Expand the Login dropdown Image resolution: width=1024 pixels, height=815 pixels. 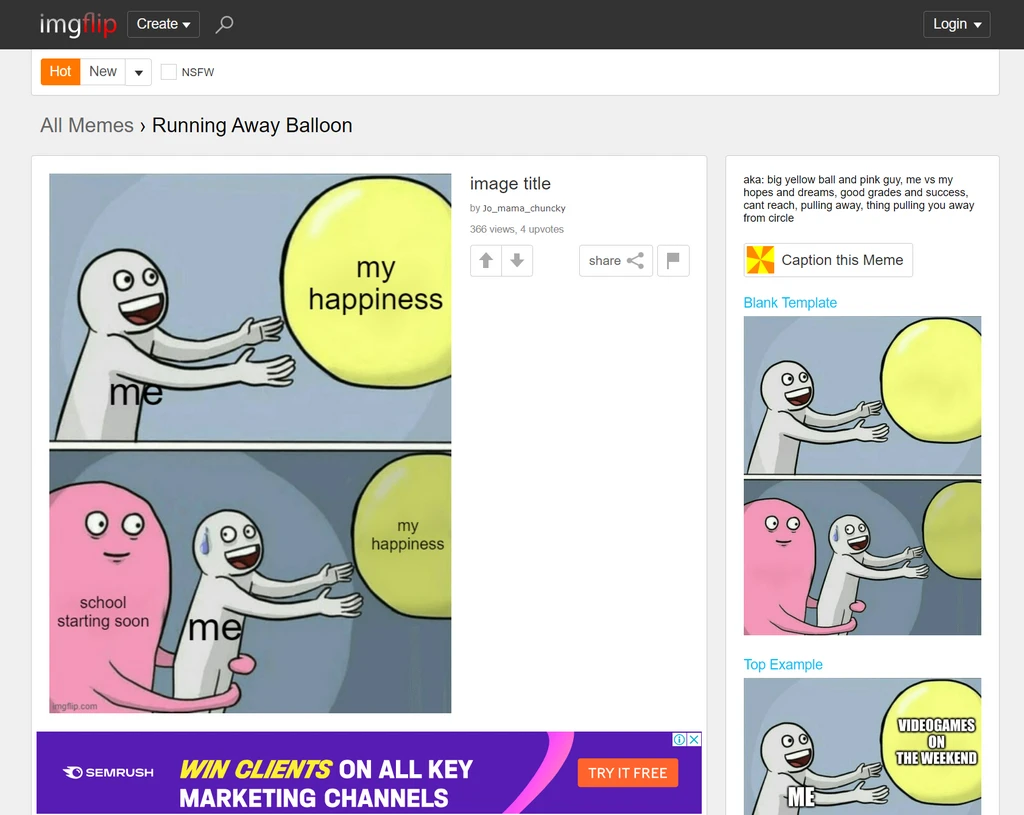[956, 24]
